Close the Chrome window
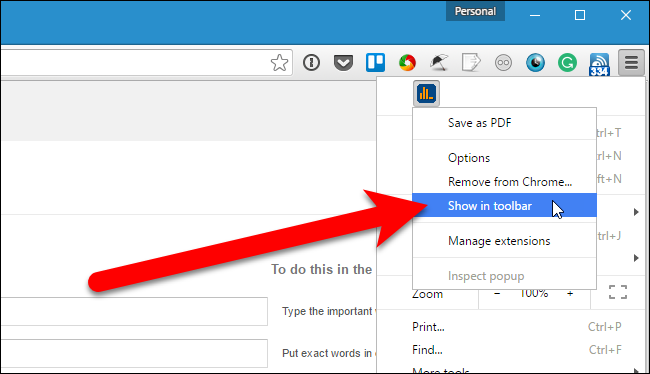 [626, 15]
